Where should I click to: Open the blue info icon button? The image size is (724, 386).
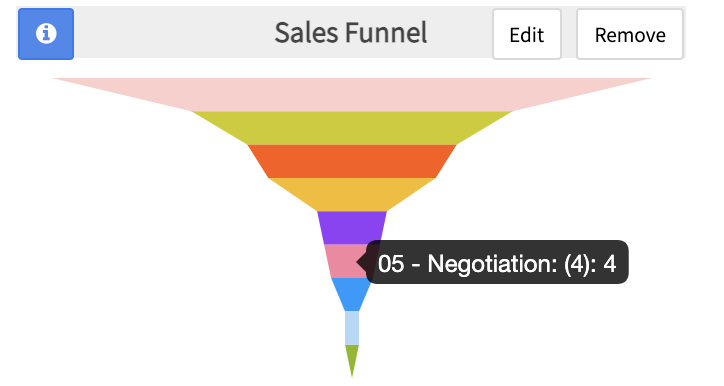[46, 34]
